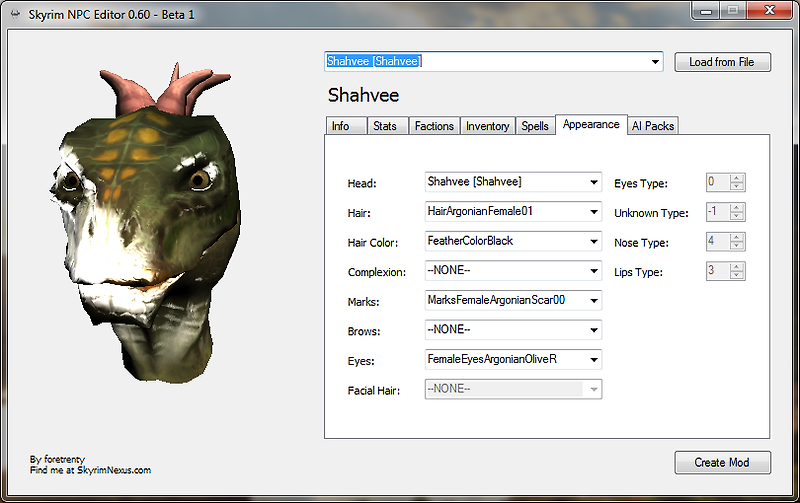Increase Unknown Type with up arrow

pos(737,208)
